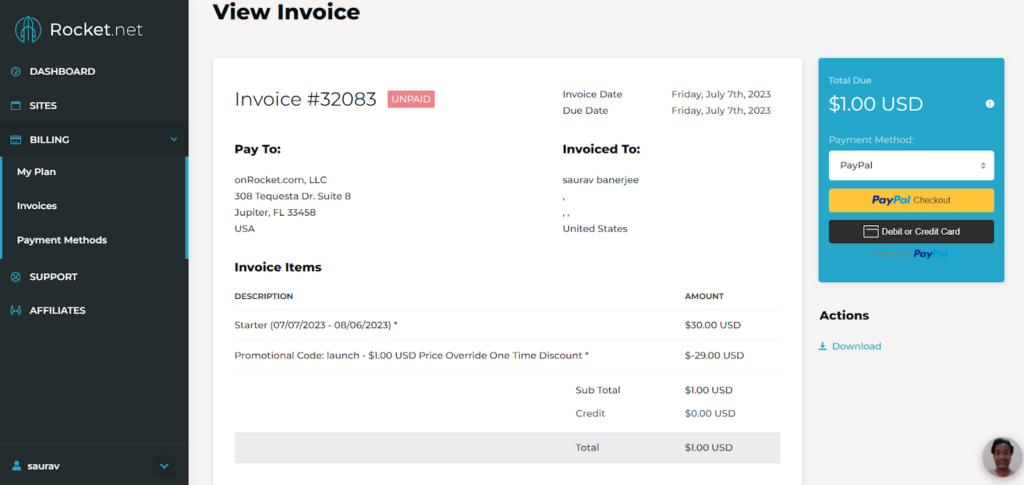Click the Support lifebuoy icon
This screenshot has height=485, width=1024.
tap(16, 277)
